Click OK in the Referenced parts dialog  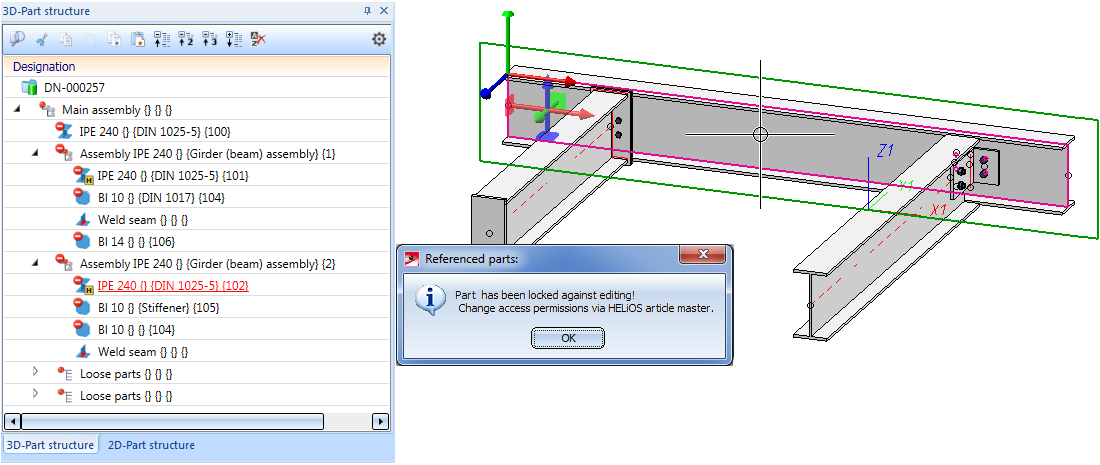point(568,338)
